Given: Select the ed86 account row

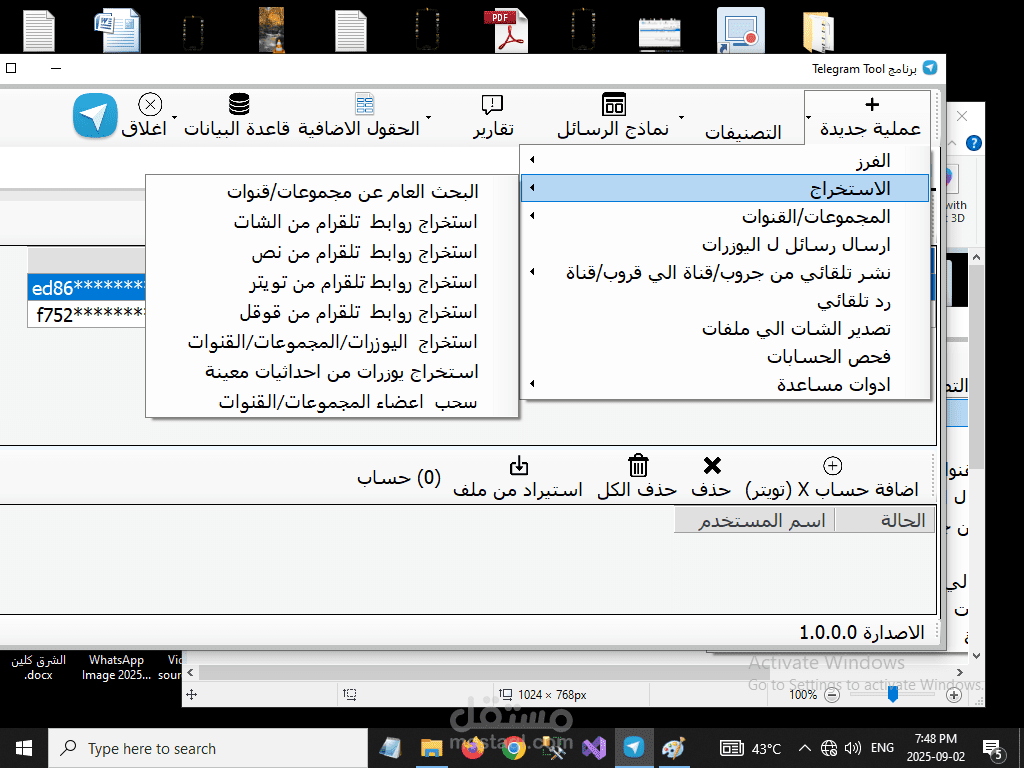Looking at the screenshot, I should pyautogui.click(x=87, y=287).
